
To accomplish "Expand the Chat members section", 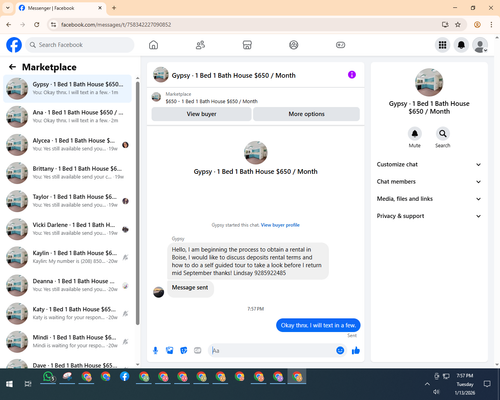I will tap(429, 182).
